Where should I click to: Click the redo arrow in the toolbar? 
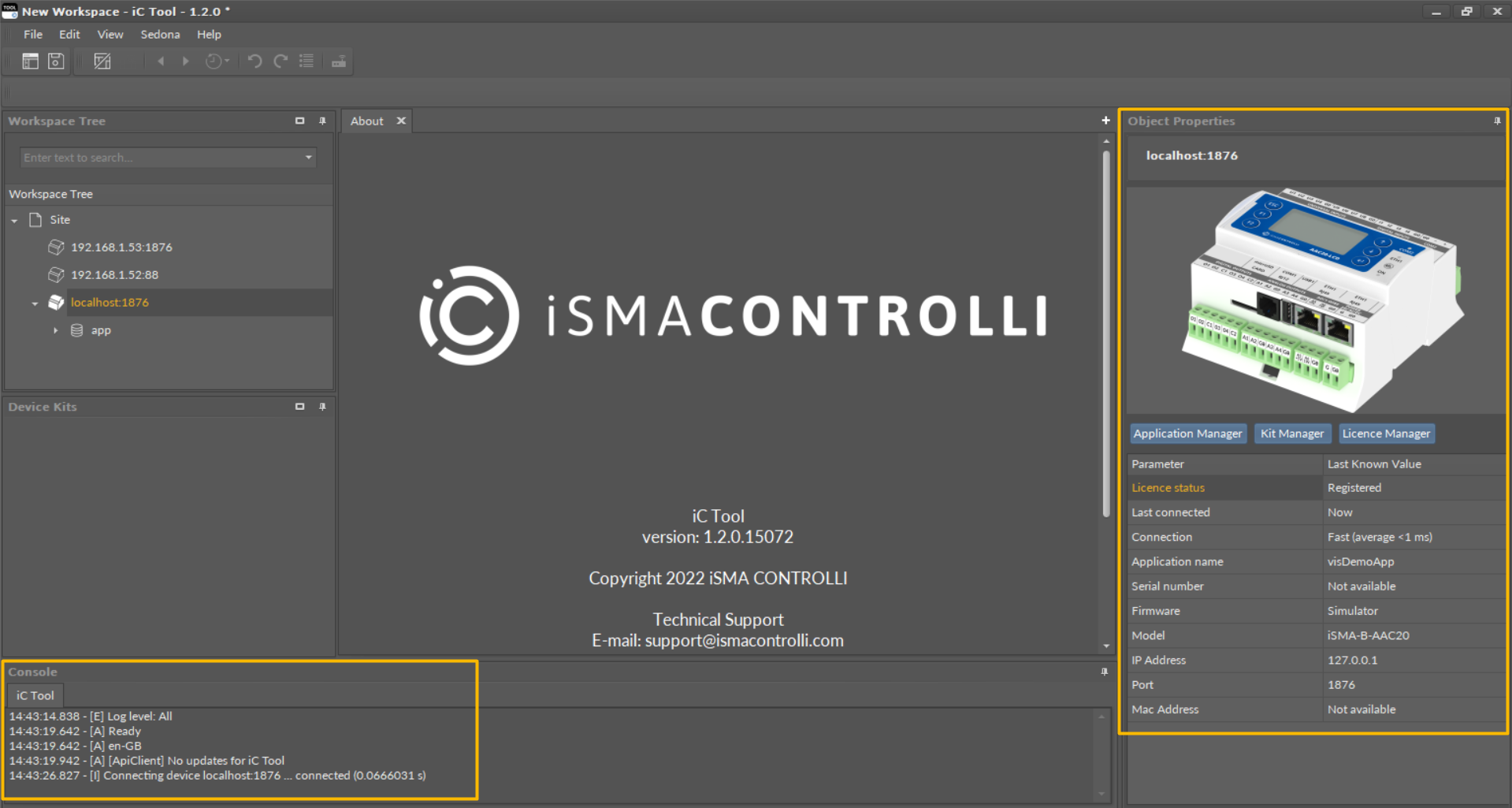click(x=280, y=61)
